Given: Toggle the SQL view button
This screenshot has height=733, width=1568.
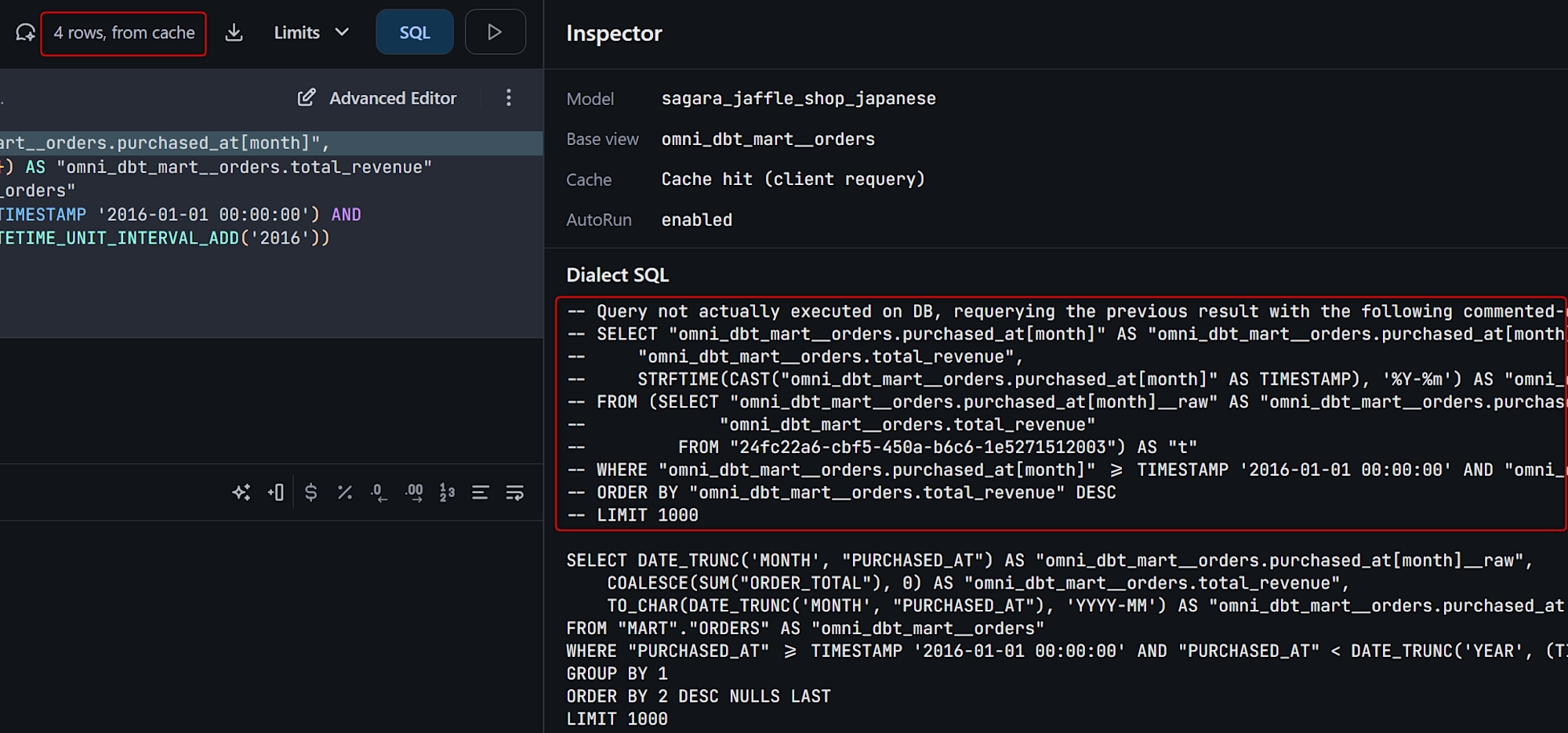Looking at the screenshot, I should pyautogui.click(x=414, y=33).
